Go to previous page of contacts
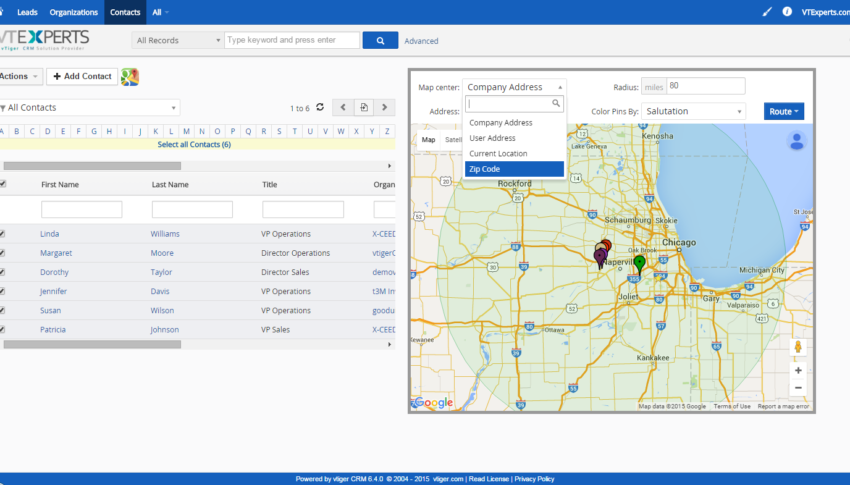The height and width of the screenshot is (485, 850). [x=343, y=107]
